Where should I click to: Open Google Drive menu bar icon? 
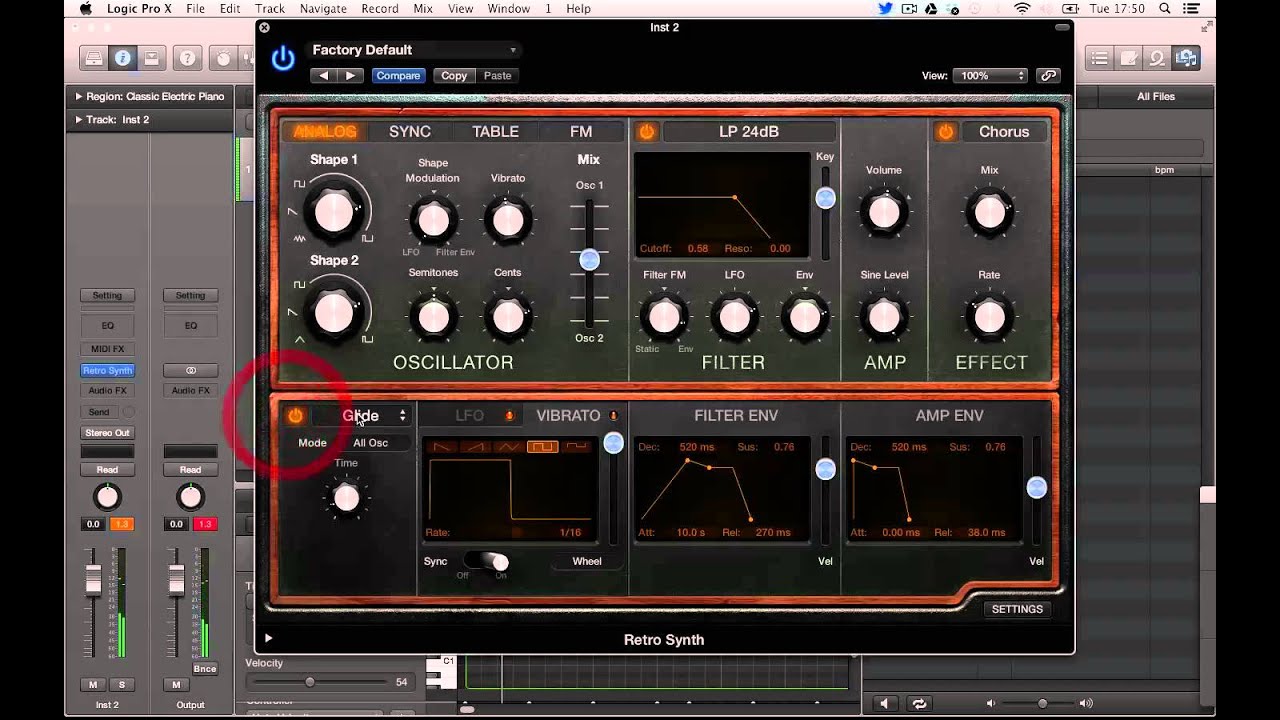point(931,9)
